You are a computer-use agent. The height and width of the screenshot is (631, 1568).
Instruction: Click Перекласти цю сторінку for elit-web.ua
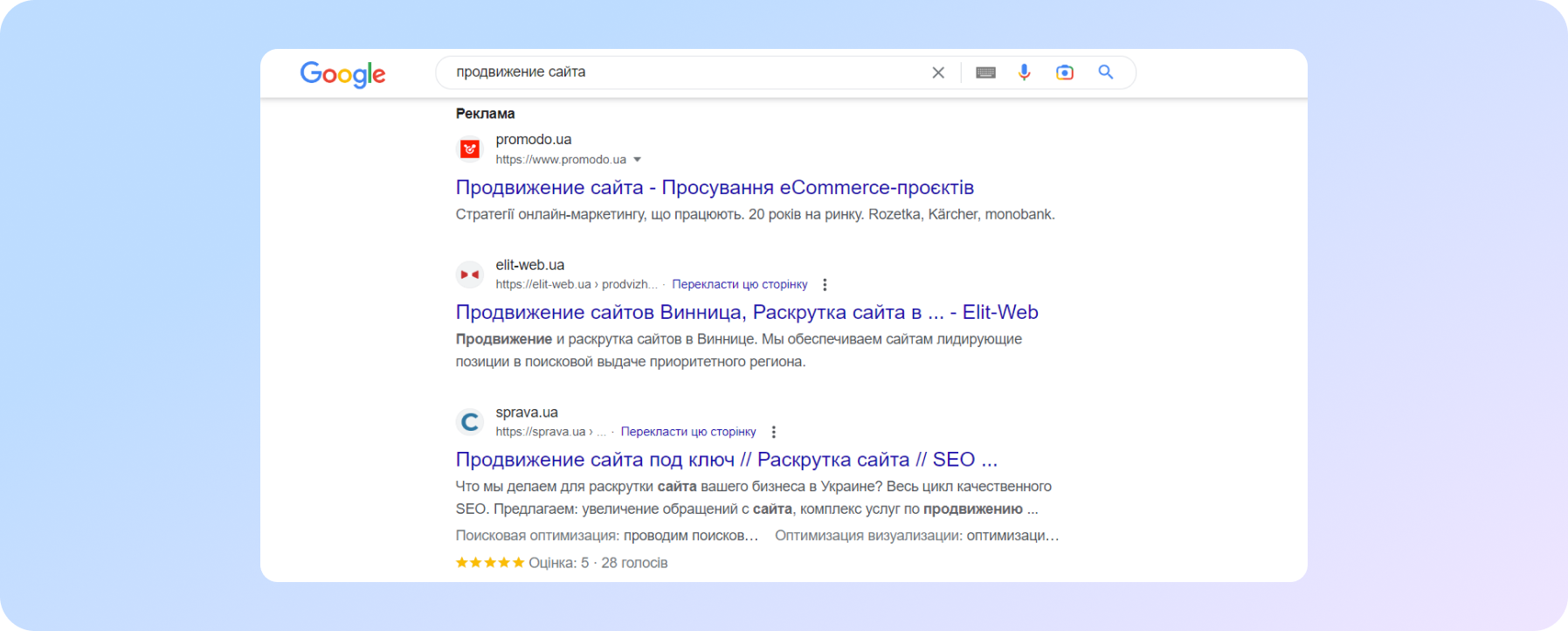(x=739, y=285)
